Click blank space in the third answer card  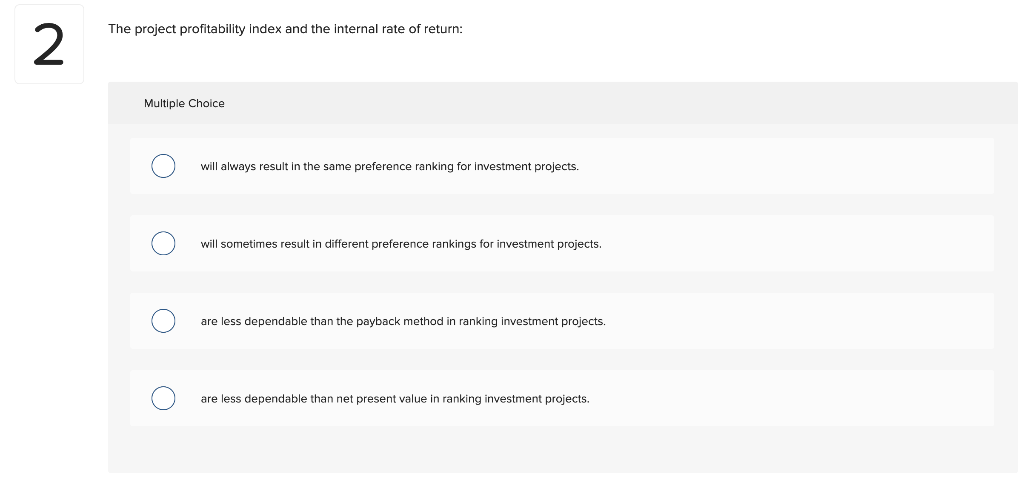click(800, 321)
